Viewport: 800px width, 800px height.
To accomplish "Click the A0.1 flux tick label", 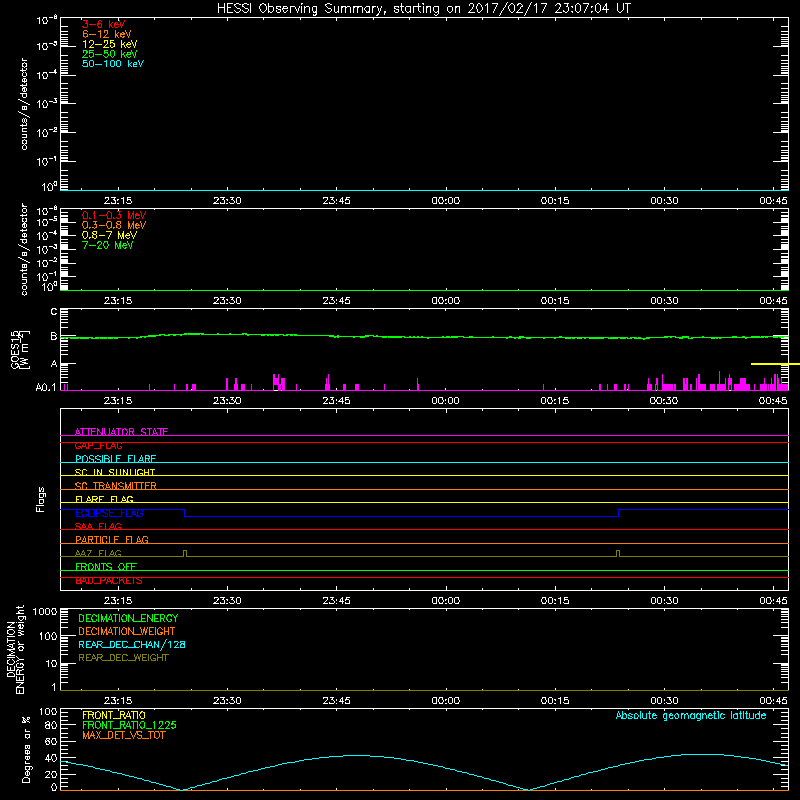I will [x=46, y=387].
